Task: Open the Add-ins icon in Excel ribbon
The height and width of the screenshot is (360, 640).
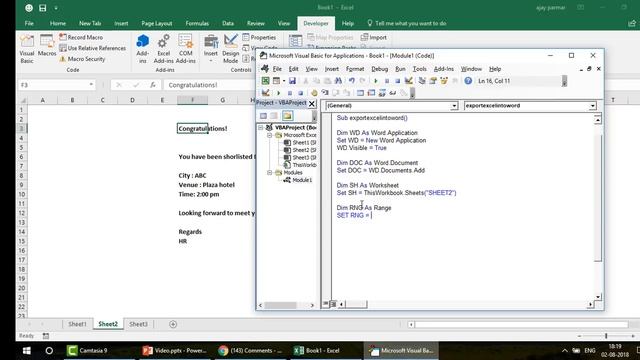Action: click(142, 49)
